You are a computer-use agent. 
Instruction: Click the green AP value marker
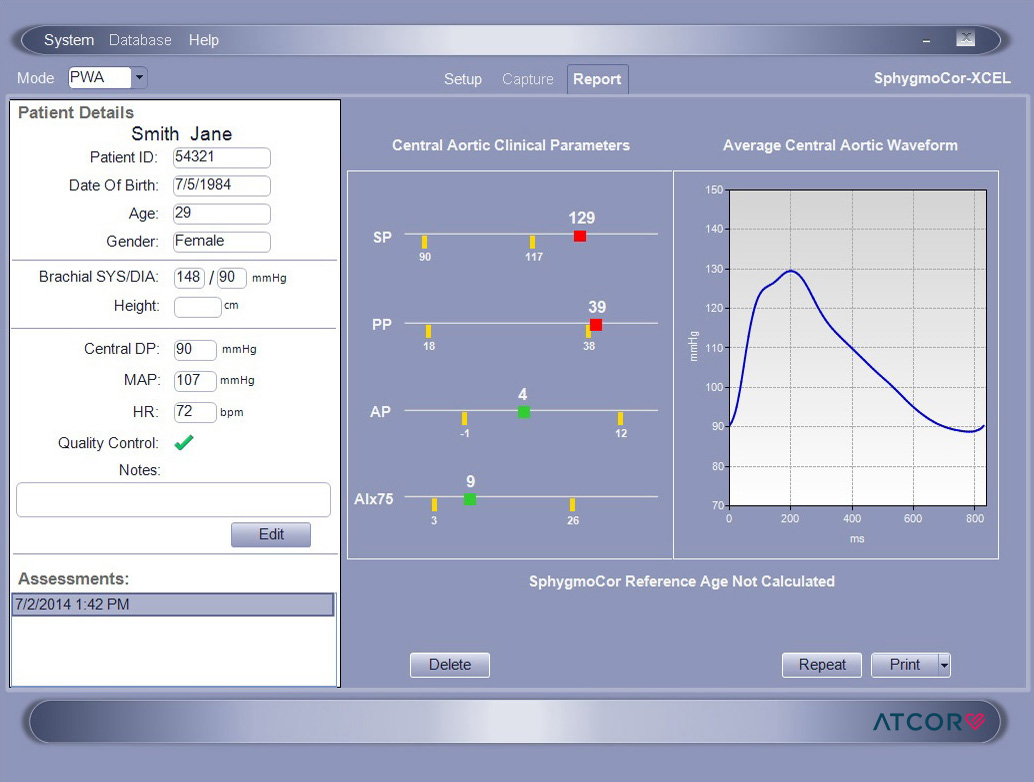(x=524, y=412)
